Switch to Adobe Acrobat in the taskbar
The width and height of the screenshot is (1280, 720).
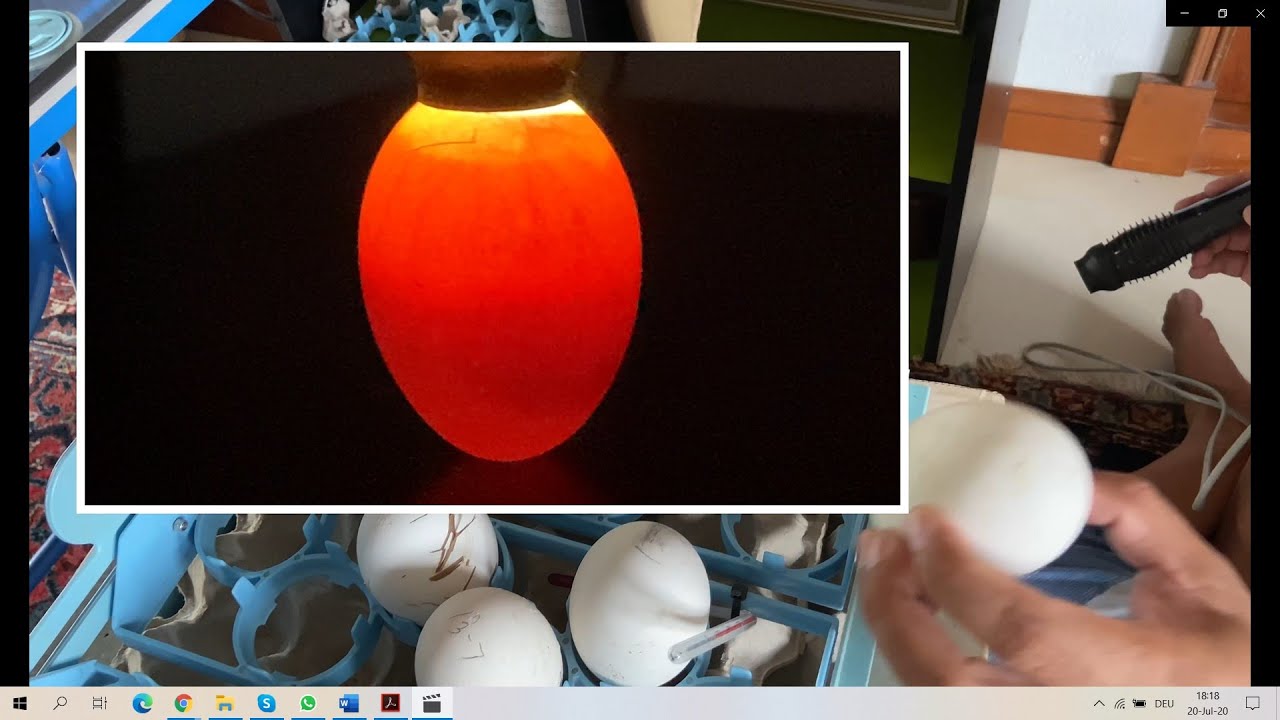pyautogui.click(x=390, y=703)
